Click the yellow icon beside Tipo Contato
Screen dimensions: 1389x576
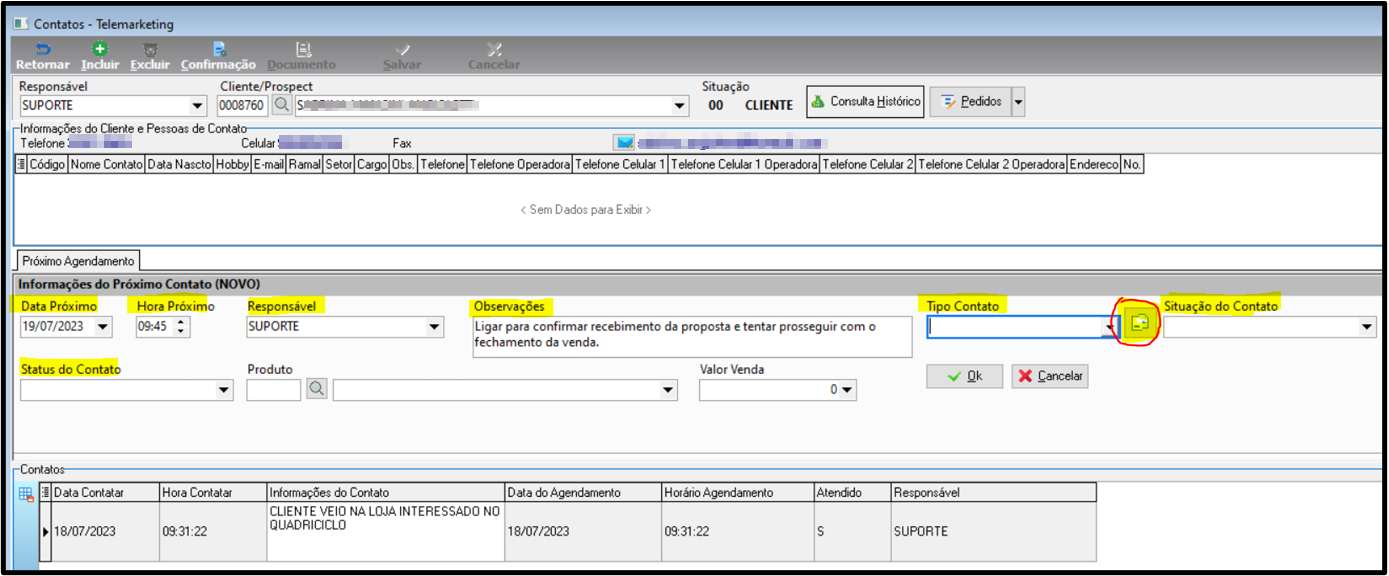pos(1139,323)
